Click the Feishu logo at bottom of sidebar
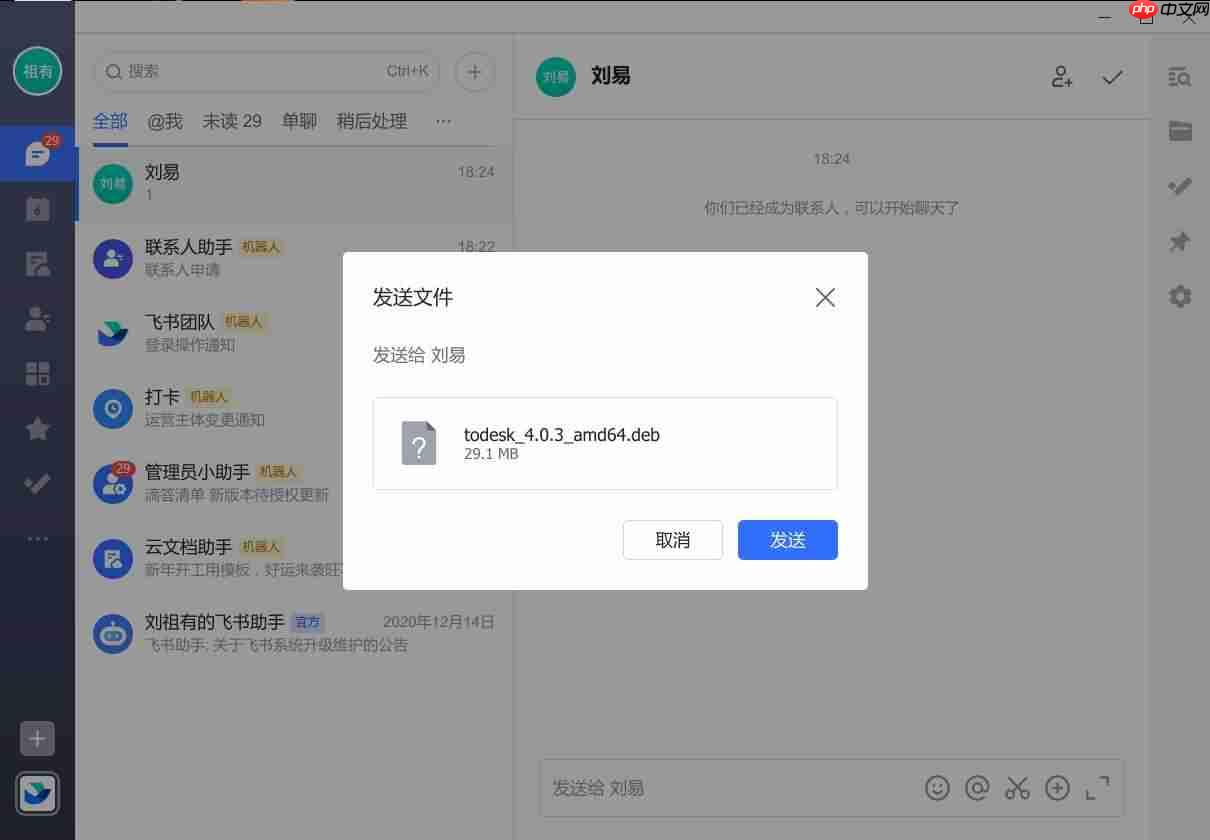This screenshot has width=1210, height=840. tap(37, 793)
